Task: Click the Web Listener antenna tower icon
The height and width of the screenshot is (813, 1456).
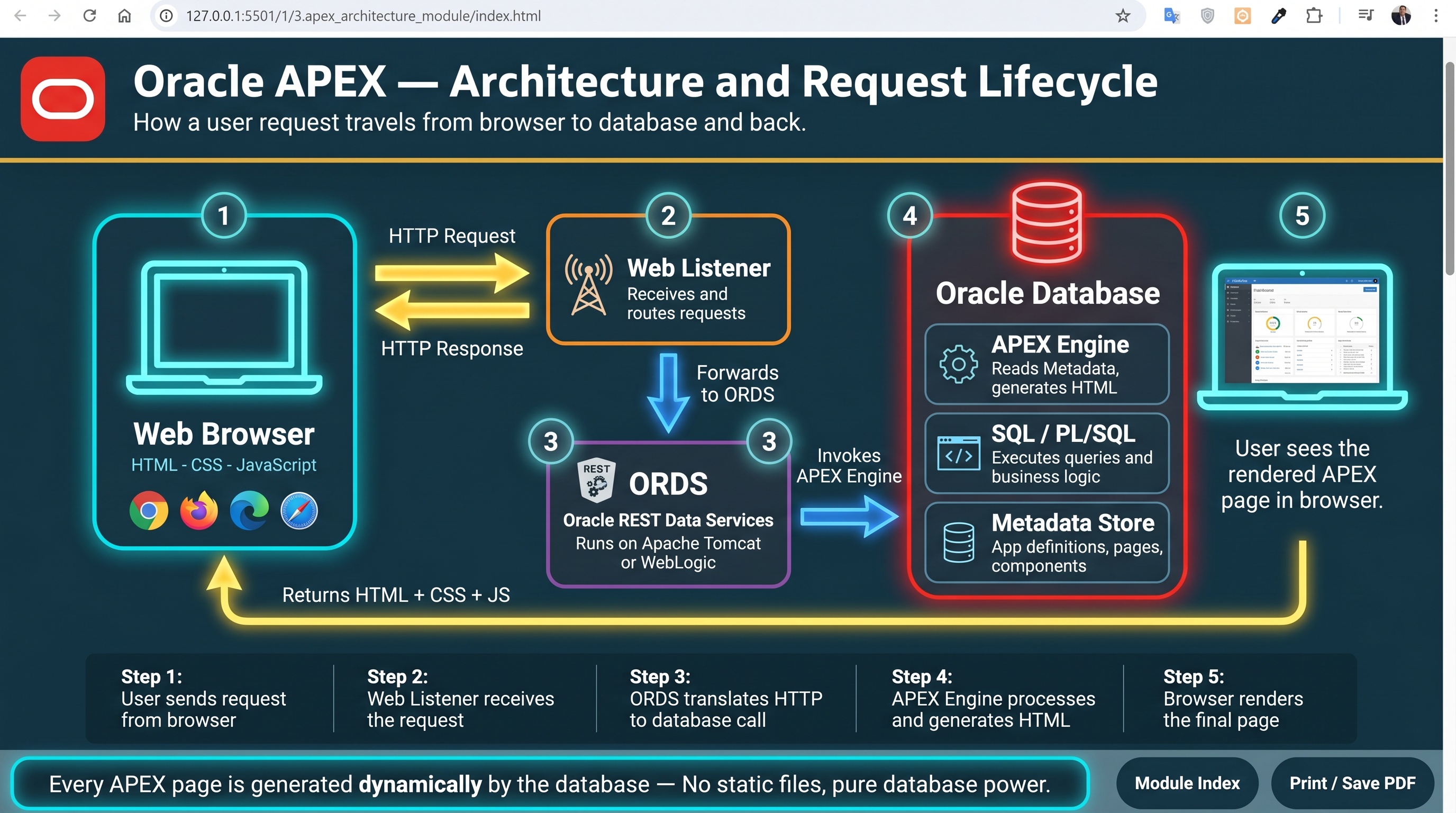Action: tap(588, 284)
